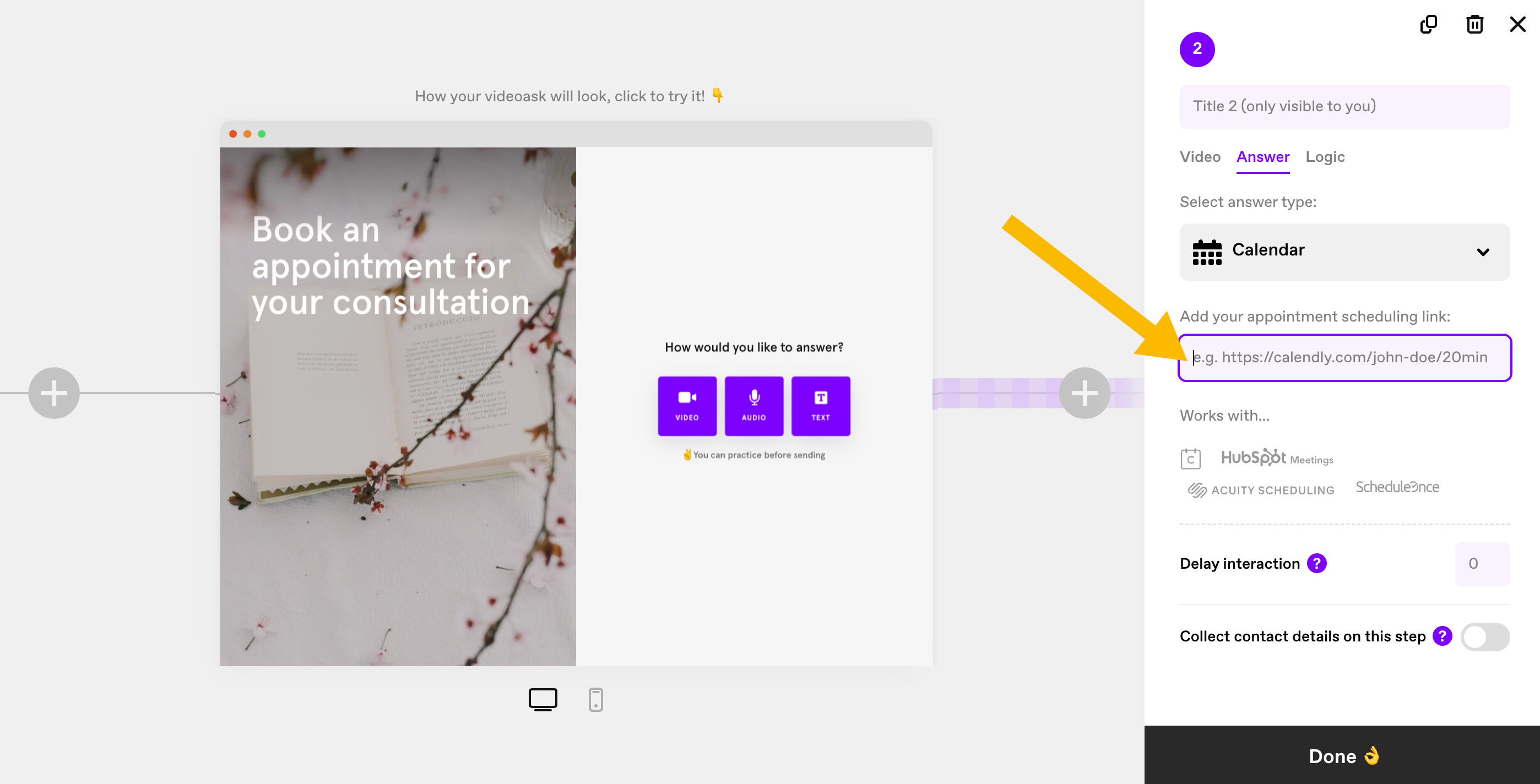Image resolution: width=1540 pixels, height=784 pixels.
Task: Expand the Calendar answer type dropdown
Action: click(1344, 252)
